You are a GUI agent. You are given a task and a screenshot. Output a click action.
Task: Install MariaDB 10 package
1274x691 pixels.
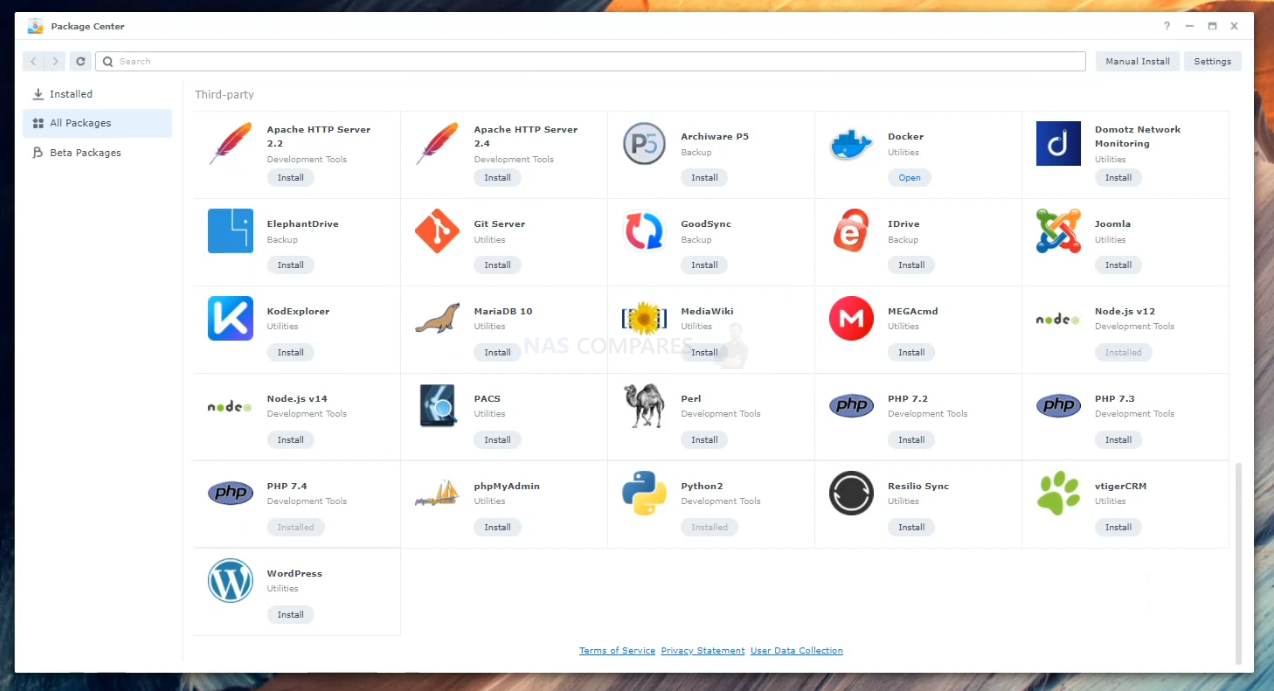498,352
